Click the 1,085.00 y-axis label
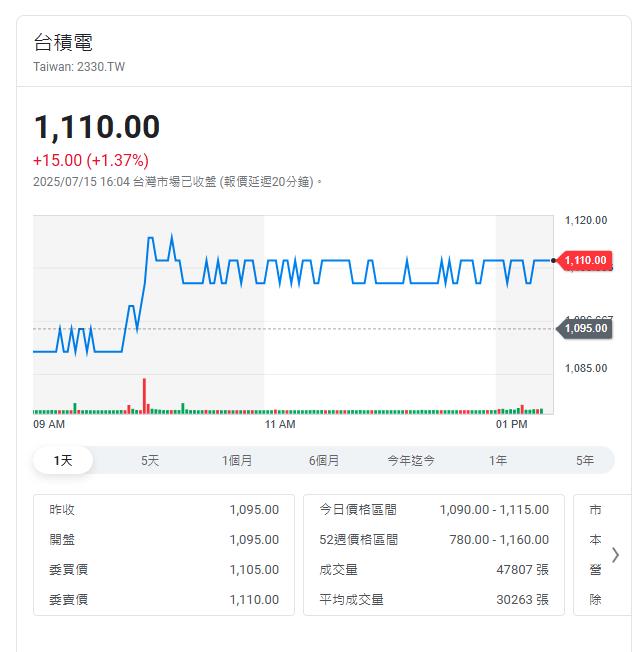 pyautogui.click(x=586, y=368)
